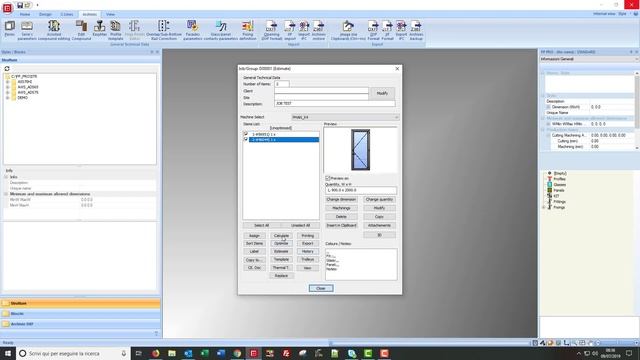This screenshot has height=360, width=640.
Task: Click the Windows search box
Action: click(73, 353)
